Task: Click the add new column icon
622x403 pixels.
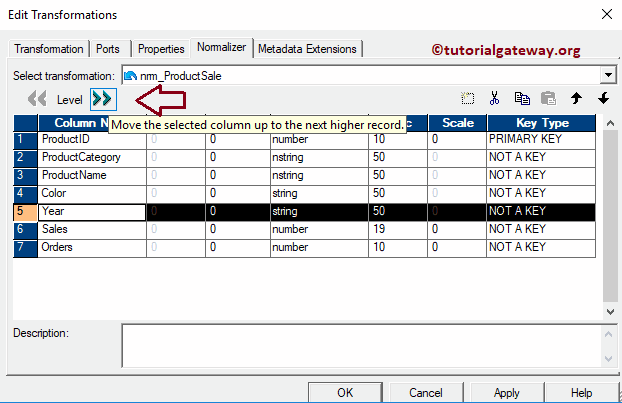Action: click(468, 98)
